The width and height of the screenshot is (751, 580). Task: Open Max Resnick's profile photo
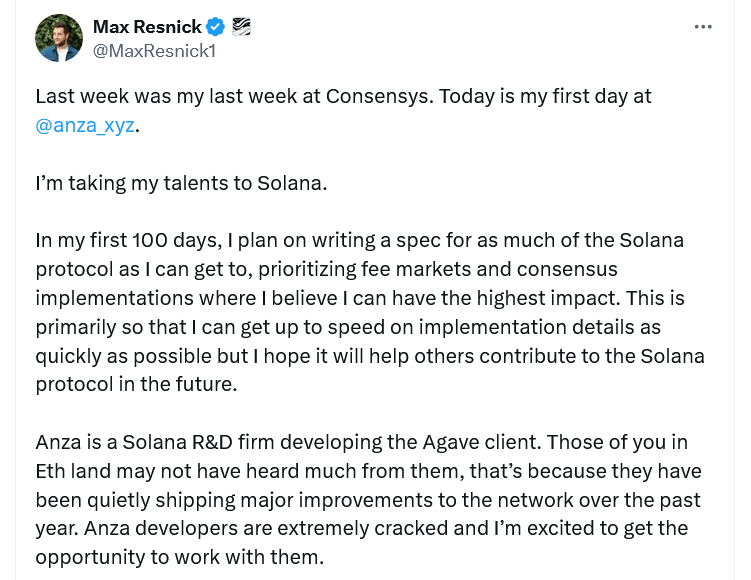pos(59,38)
